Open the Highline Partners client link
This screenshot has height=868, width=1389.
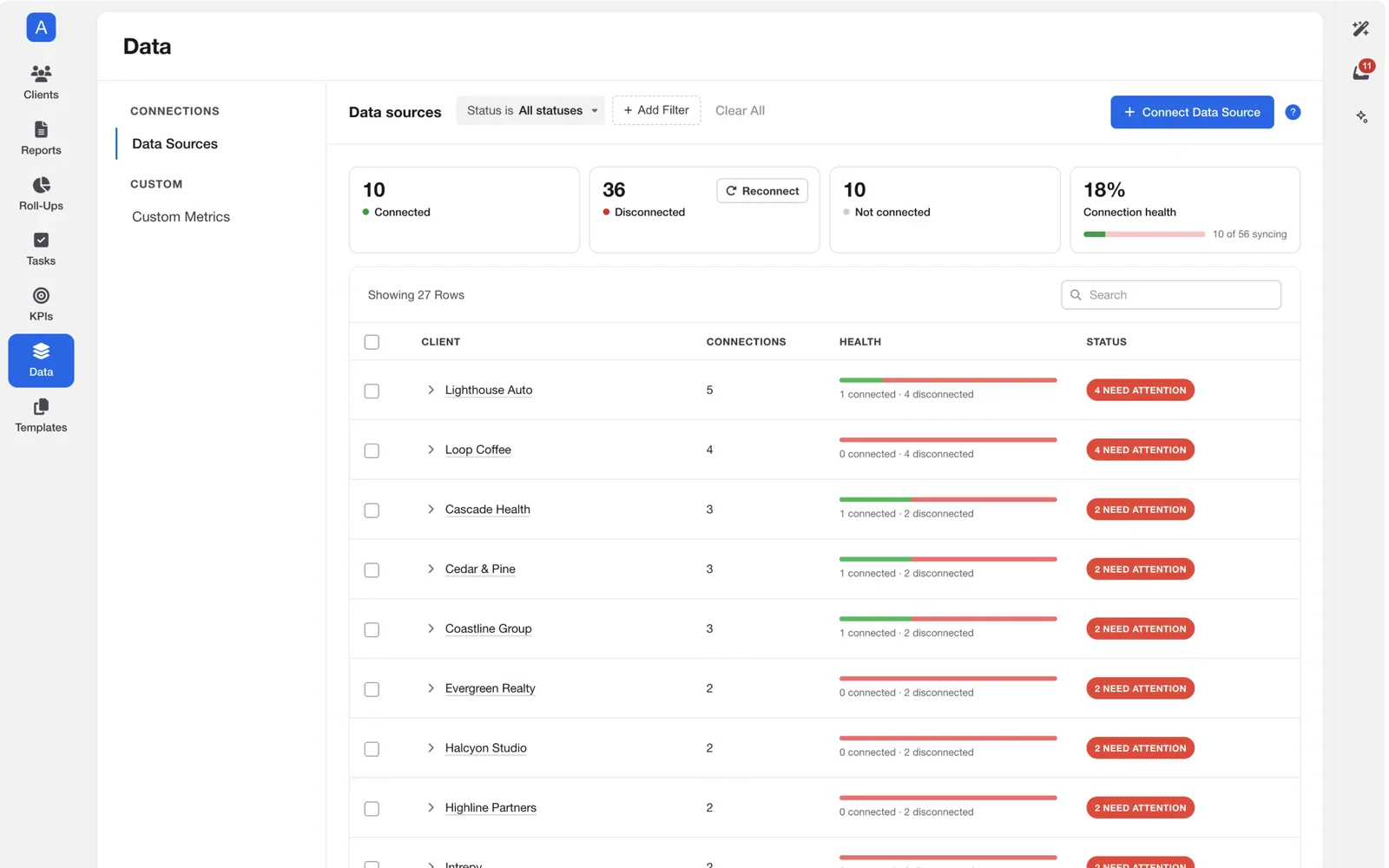(490, 808)
